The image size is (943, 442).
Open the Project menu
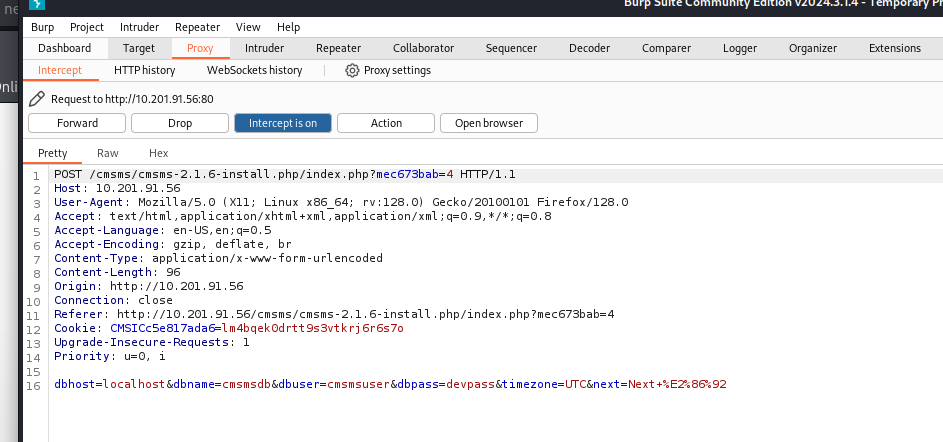pyautogui.click(x=87, y=27)
